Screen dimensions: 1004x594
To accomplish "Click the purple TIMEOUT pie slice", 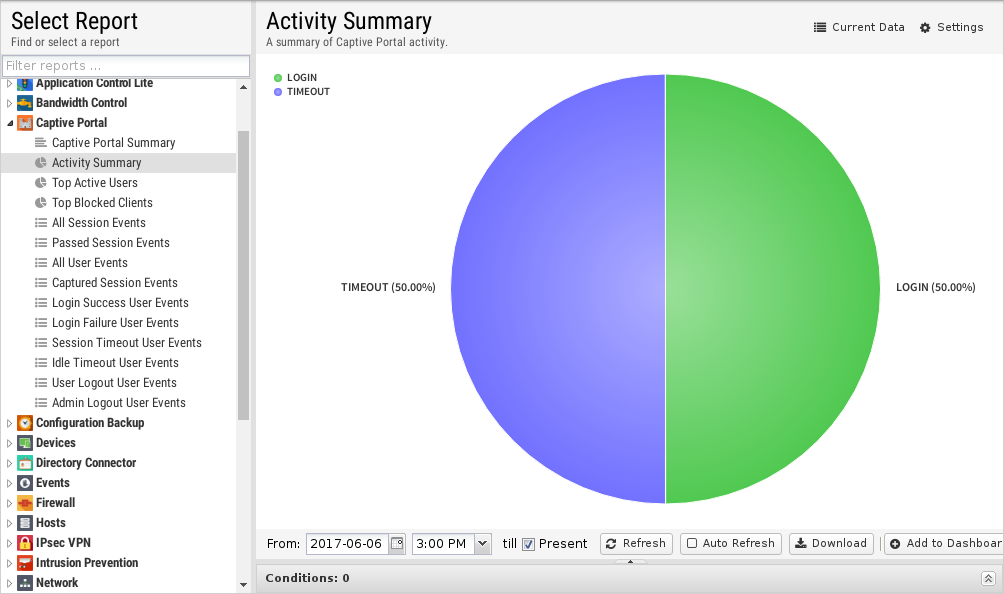I will tap(557, 288).
